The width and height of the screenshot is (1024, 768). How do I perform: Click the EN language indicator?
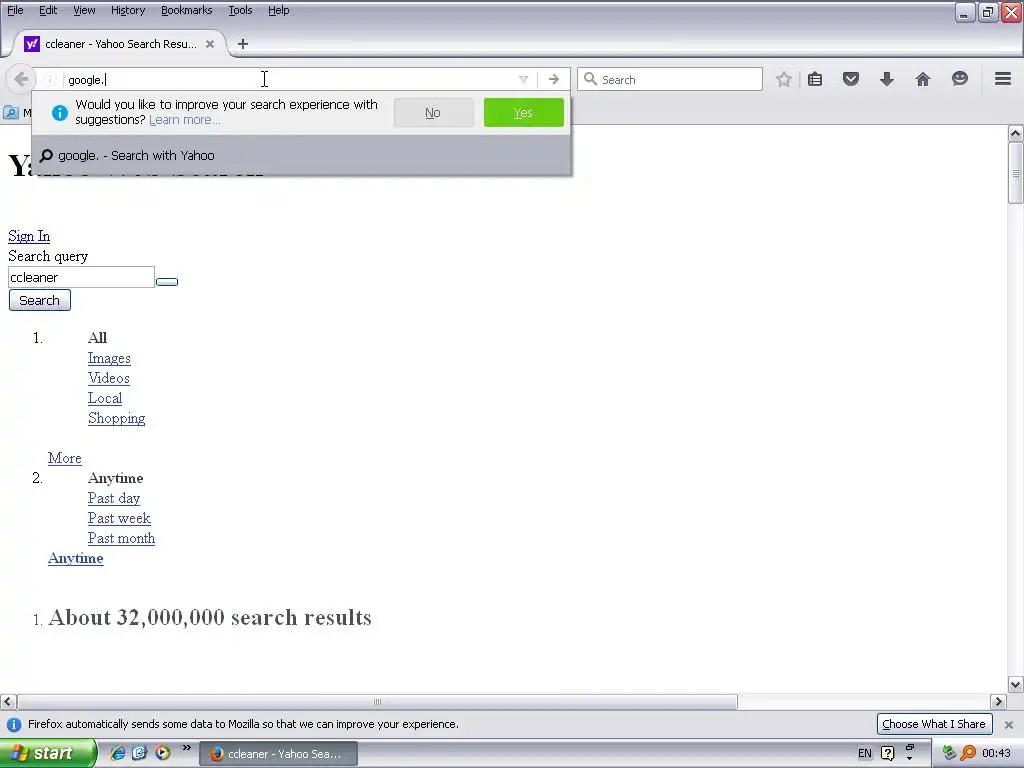pyautogui.click(x=865, y=754)
